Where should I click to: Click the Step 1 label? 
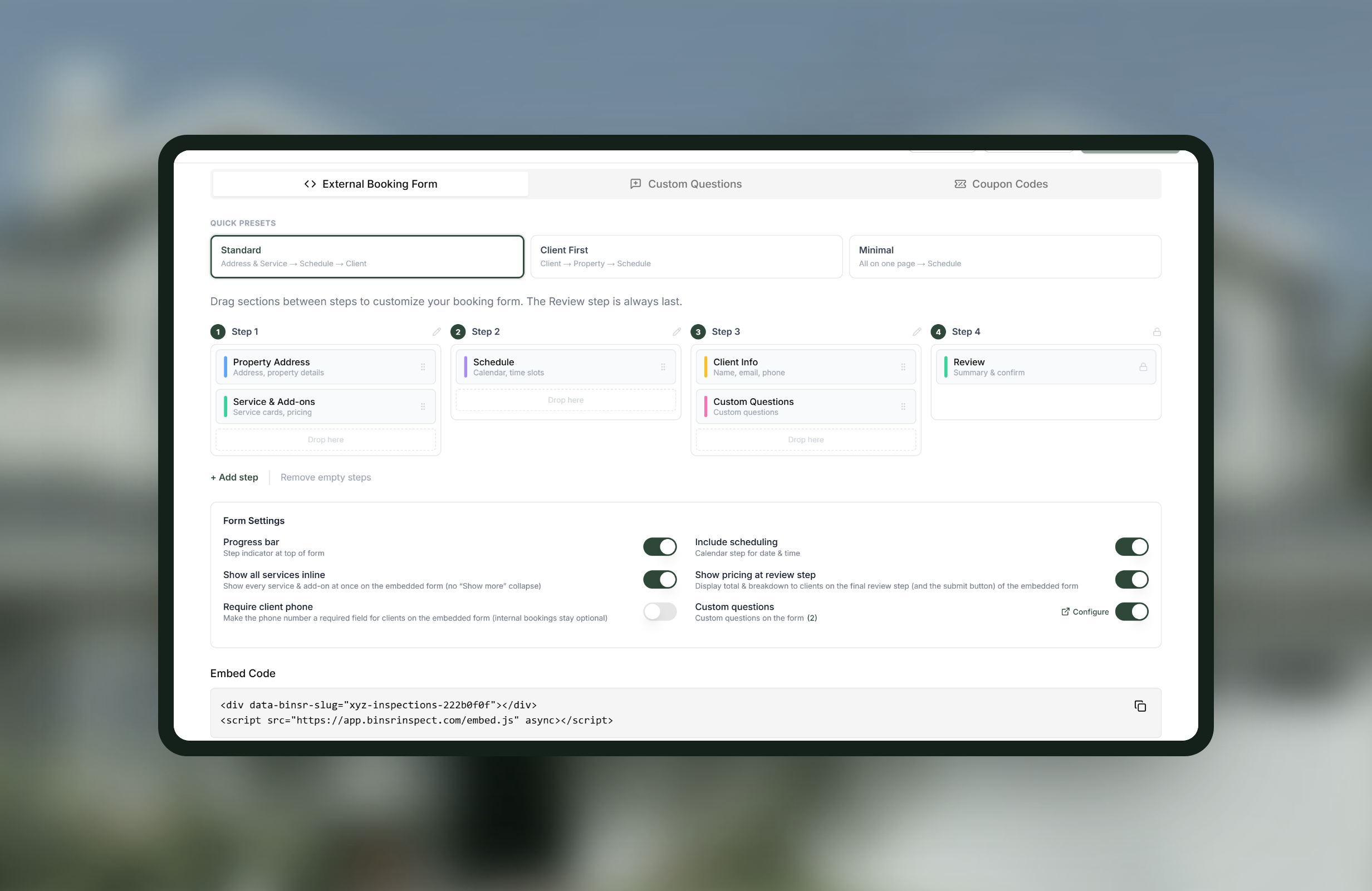(244, 331)
